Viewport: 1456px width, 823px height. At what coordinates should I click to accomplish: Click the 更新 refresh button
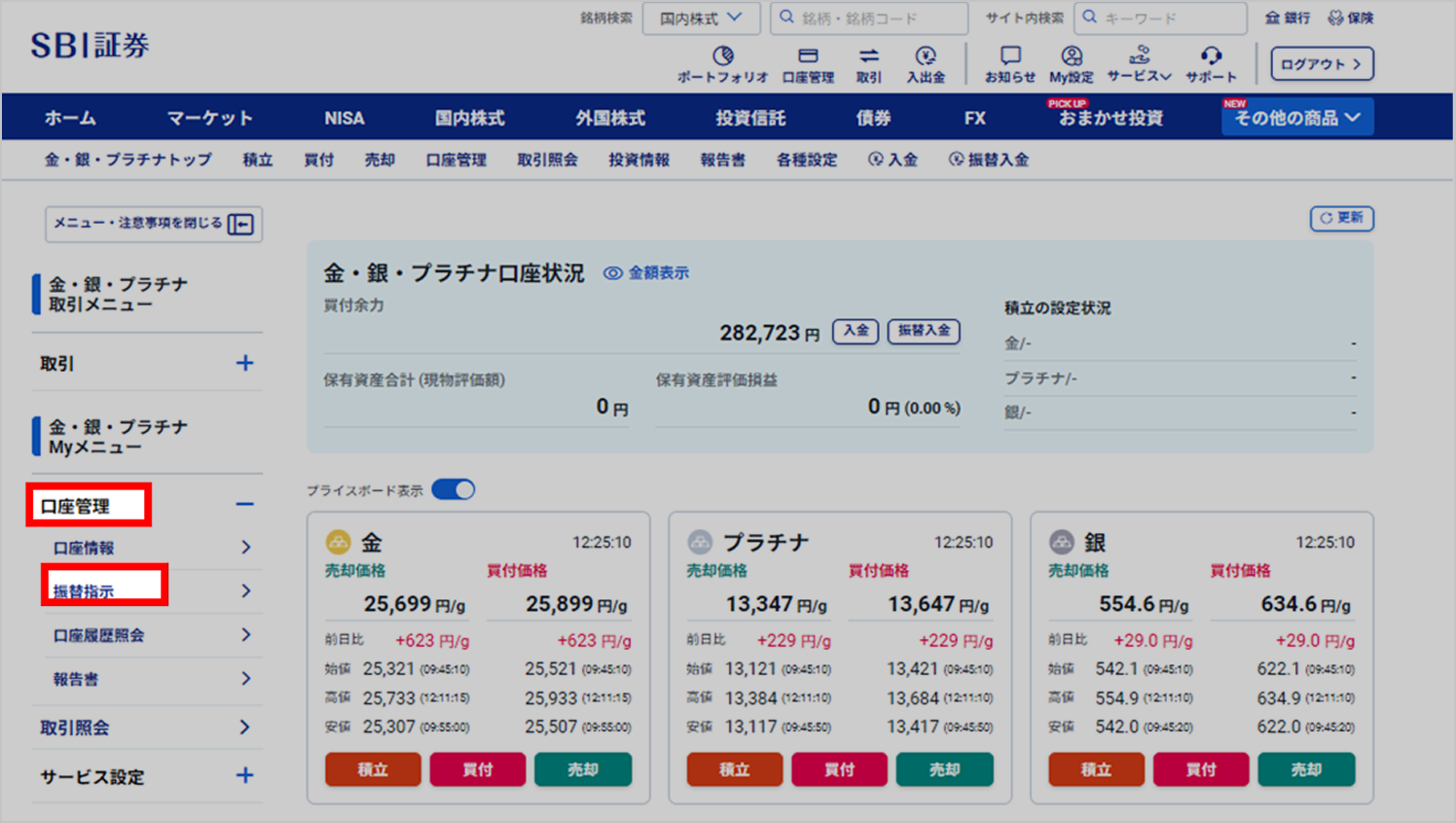1341,218
